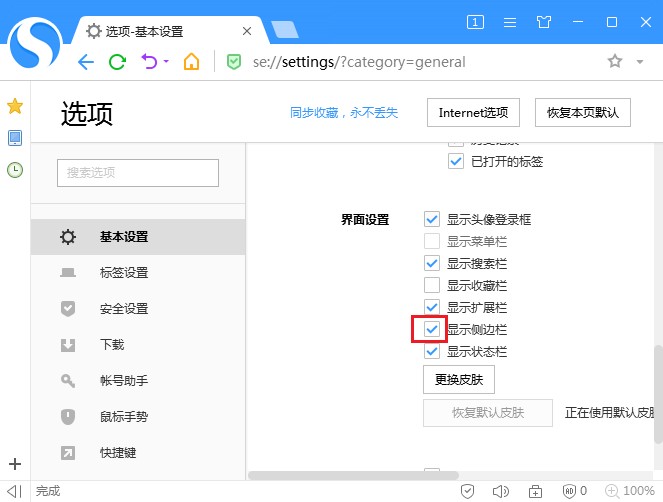Bookmark this page with the star icon
663x502 pixels.
tap(615, 61)
